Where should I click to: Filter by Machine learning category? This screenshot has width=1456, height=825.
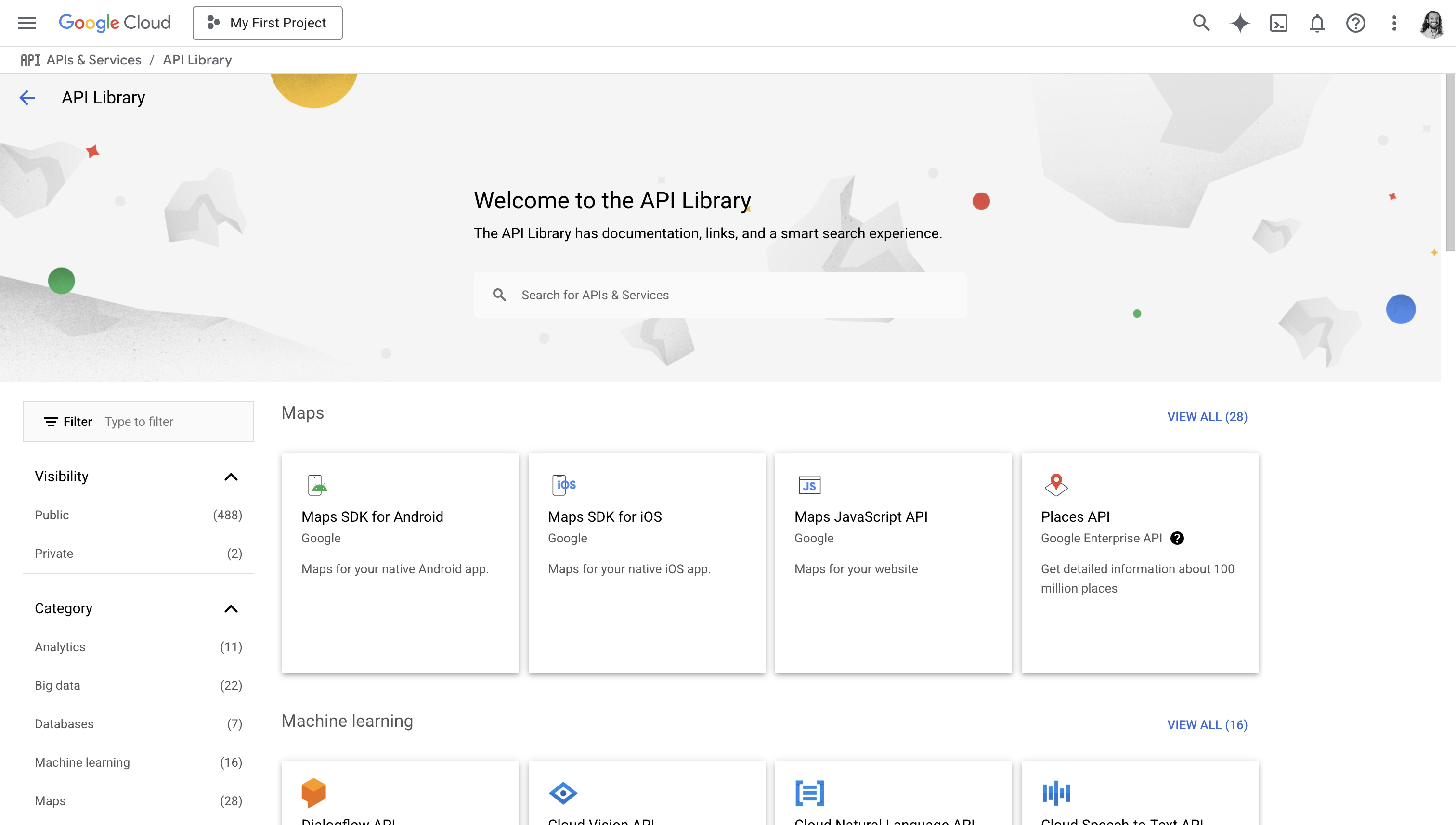coord(82,762)
